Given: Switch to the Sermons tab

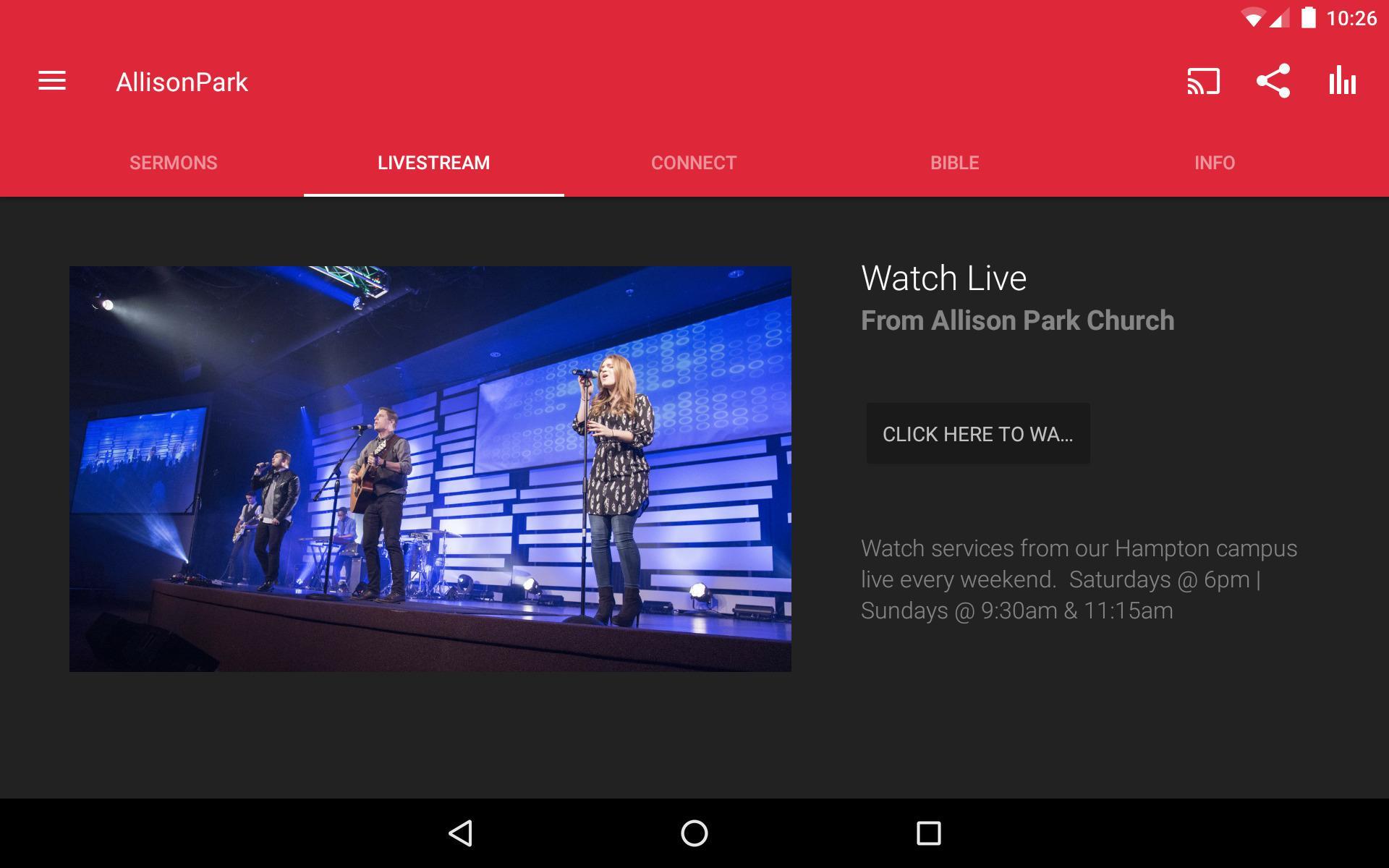Looking at the screenshot, I should click(174, 163).
